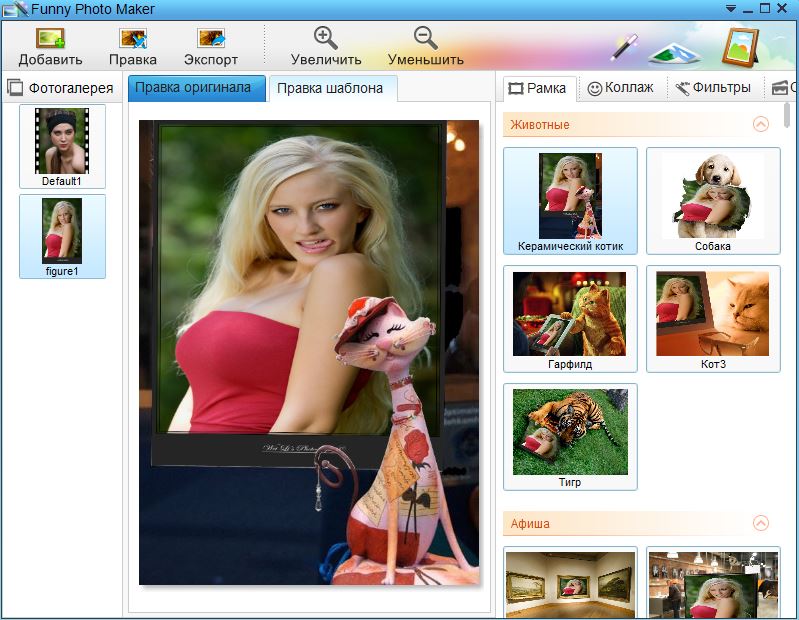Maximize the Funny Photo Maker window

tap(765, 8)
